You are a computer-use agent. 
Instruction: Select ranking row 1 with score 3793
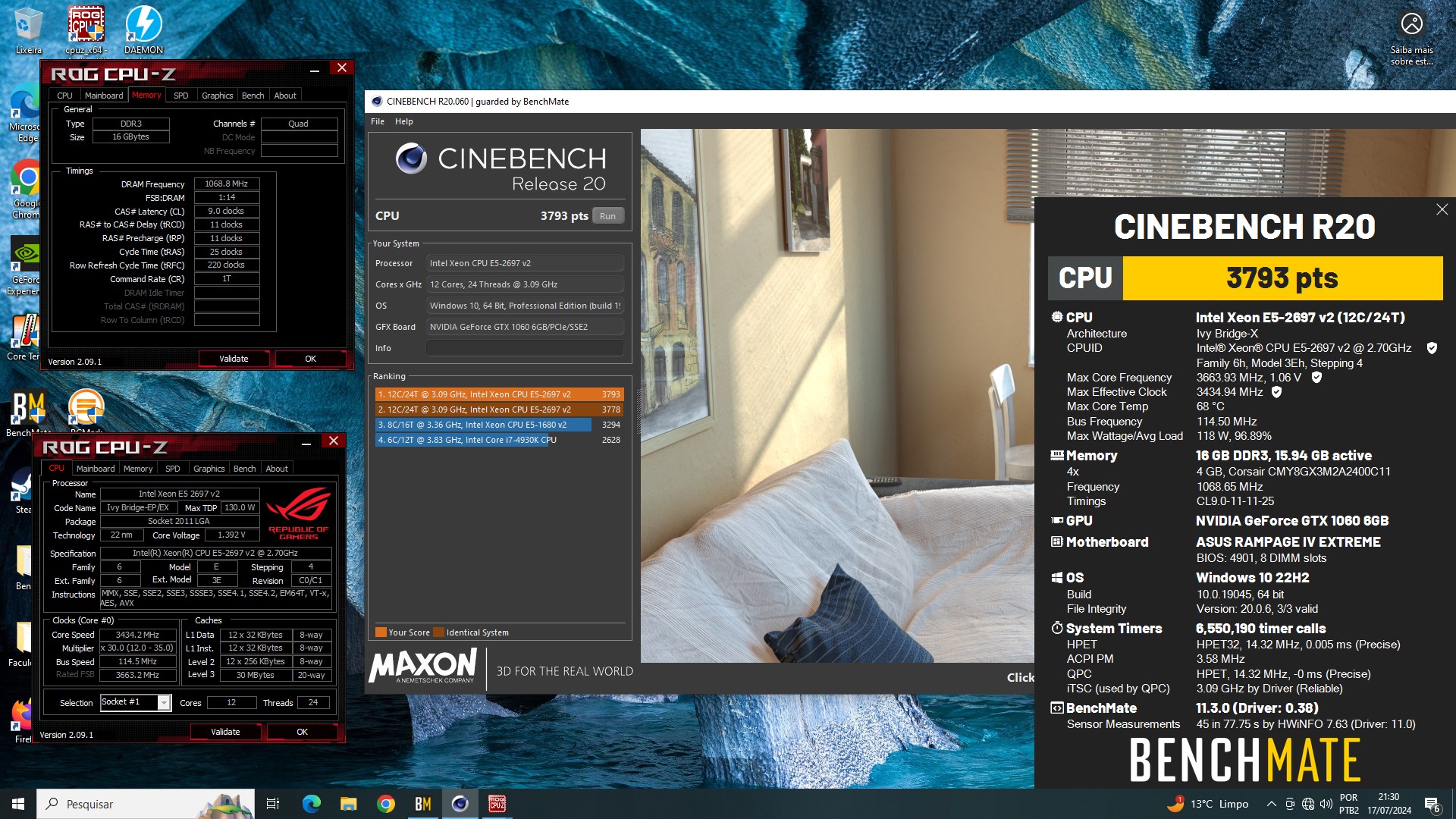point(499,394)
